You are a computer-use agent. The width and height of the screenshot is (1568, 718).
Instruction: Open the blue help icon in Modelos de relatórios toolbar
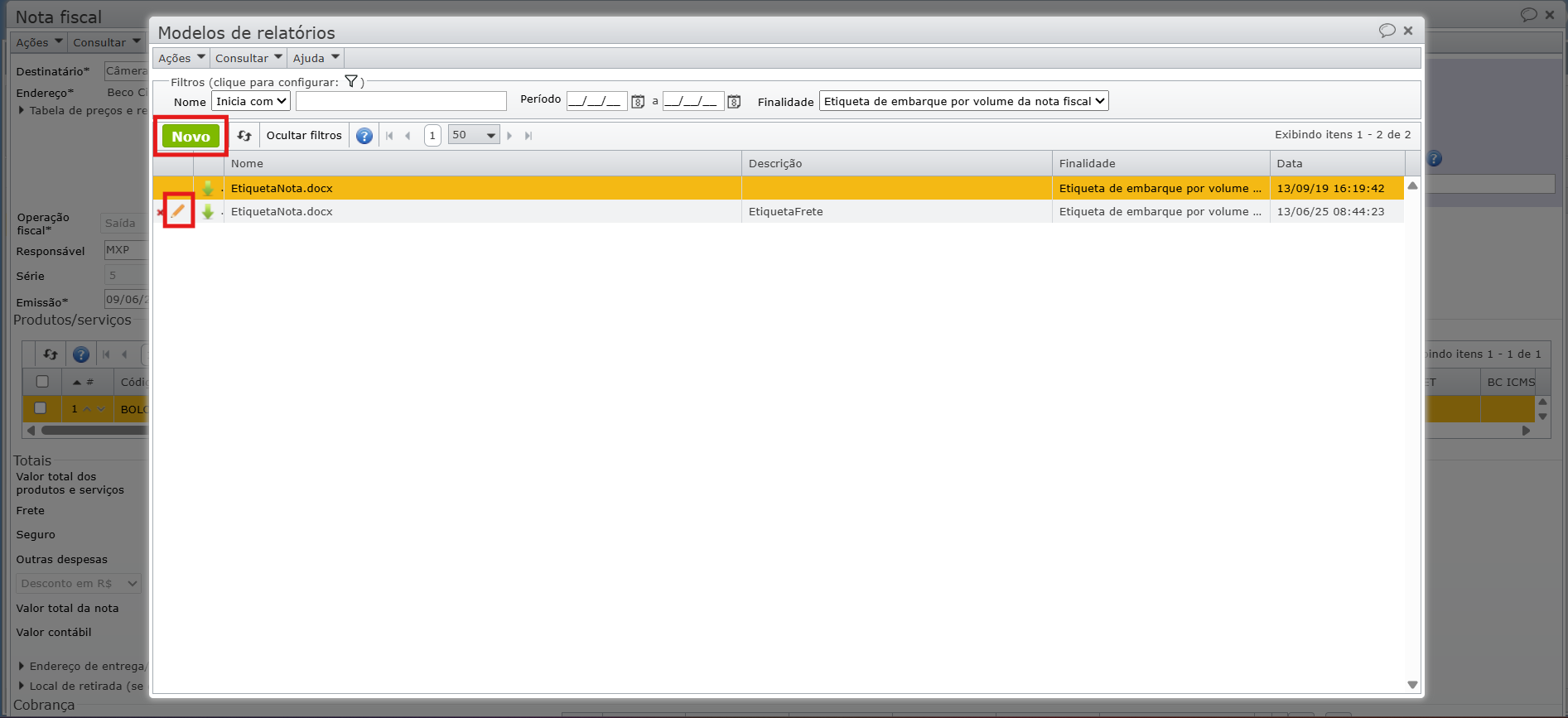(364, 136)
